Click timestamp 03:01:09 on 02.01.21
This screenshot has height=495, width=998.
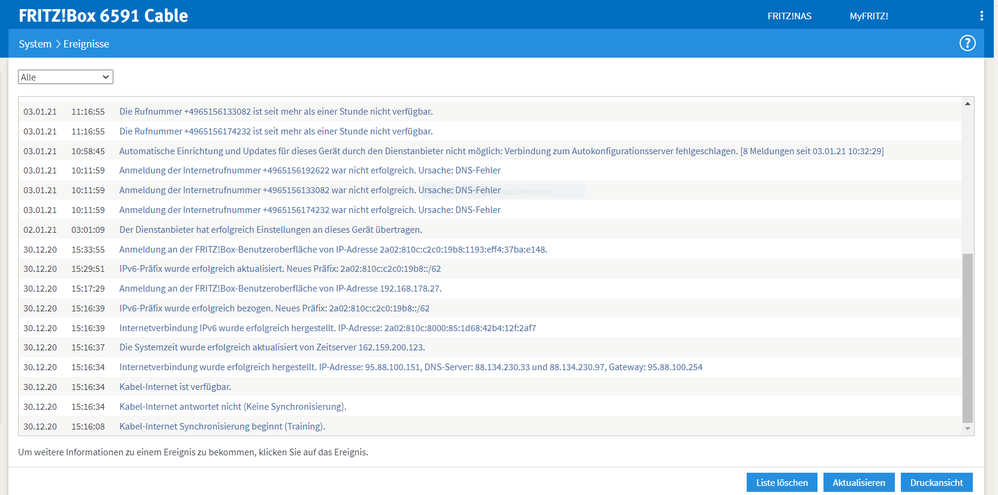coord(88,230)
